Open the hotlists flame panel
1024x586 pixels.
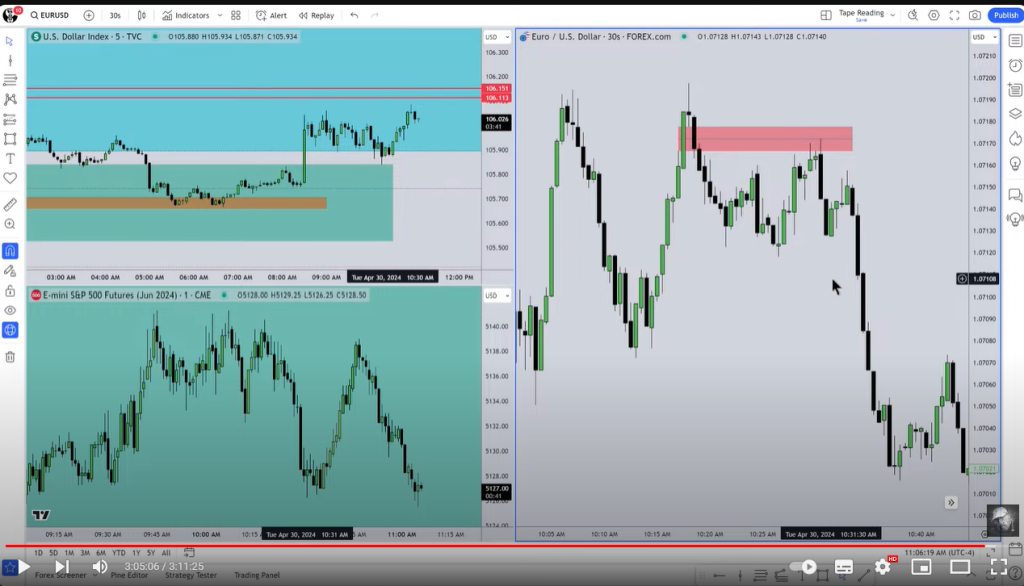[x=1015, y=138]
